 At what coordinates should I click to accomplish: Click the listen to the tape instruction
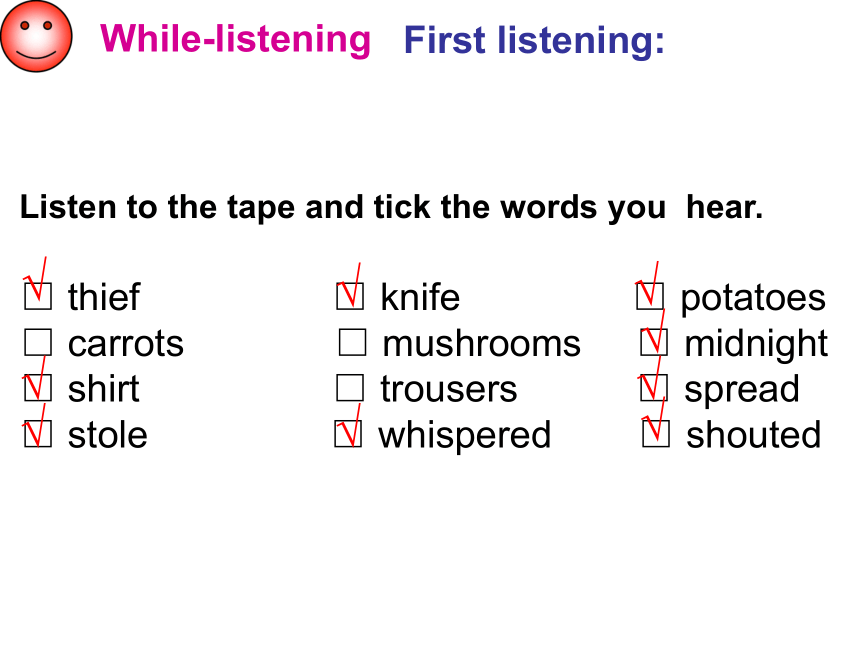[391, 208]
